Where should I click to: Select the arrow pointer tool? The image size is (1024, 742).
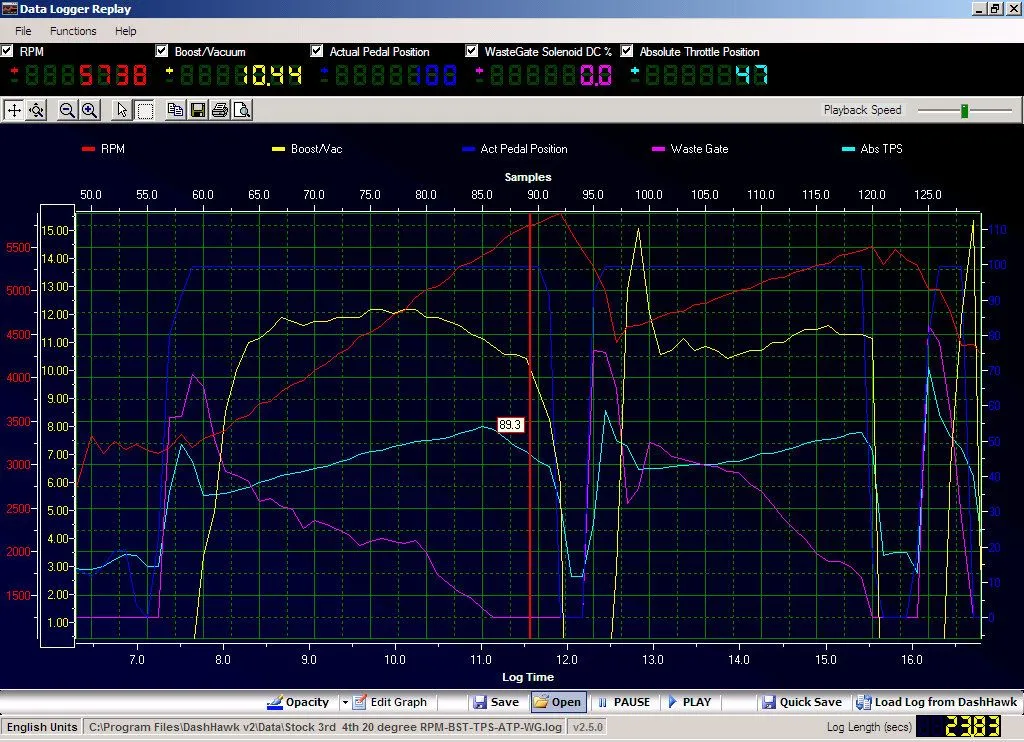click(122, 111)
